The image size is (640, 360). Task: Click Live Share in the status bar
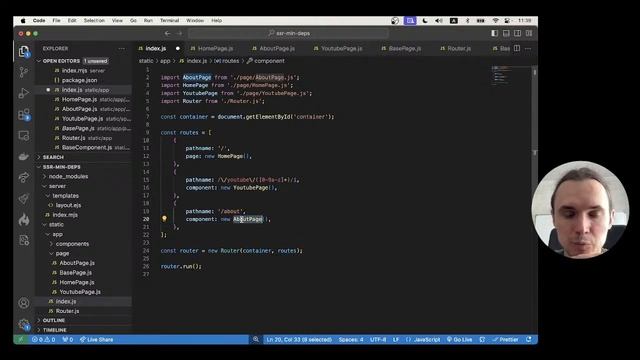click(x=96, y=340)
